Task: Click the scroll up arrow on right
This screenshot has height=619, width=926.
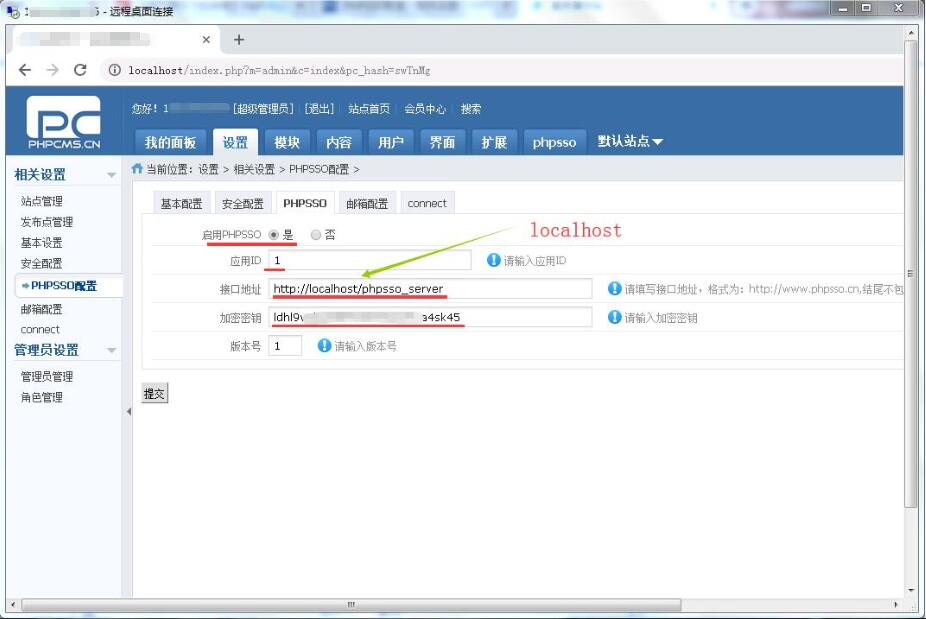Action: (x=910, y=32)
